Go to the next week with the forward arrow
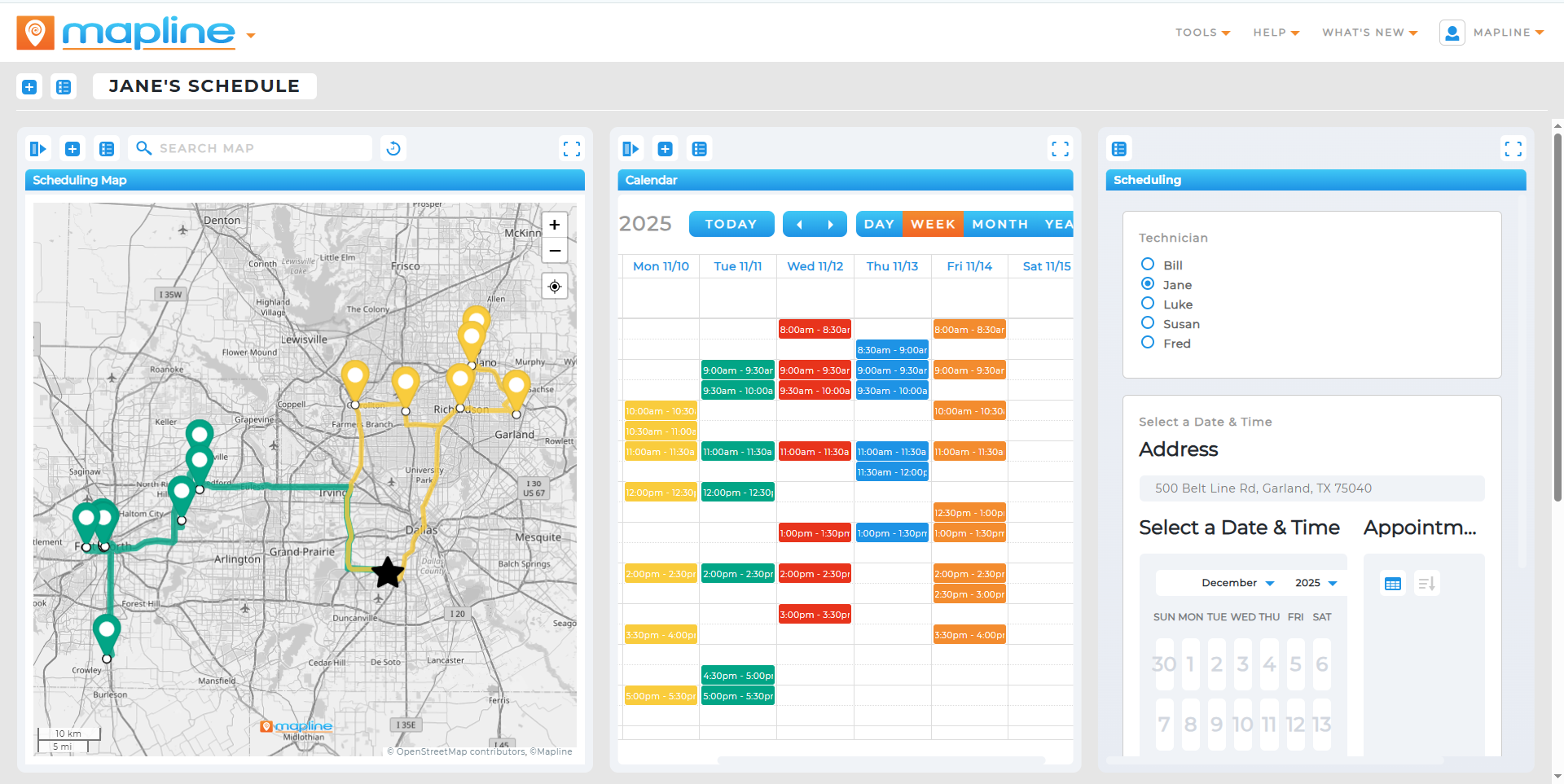The width and height of the screenshot is (1564, 784). (x=830, y=224)
